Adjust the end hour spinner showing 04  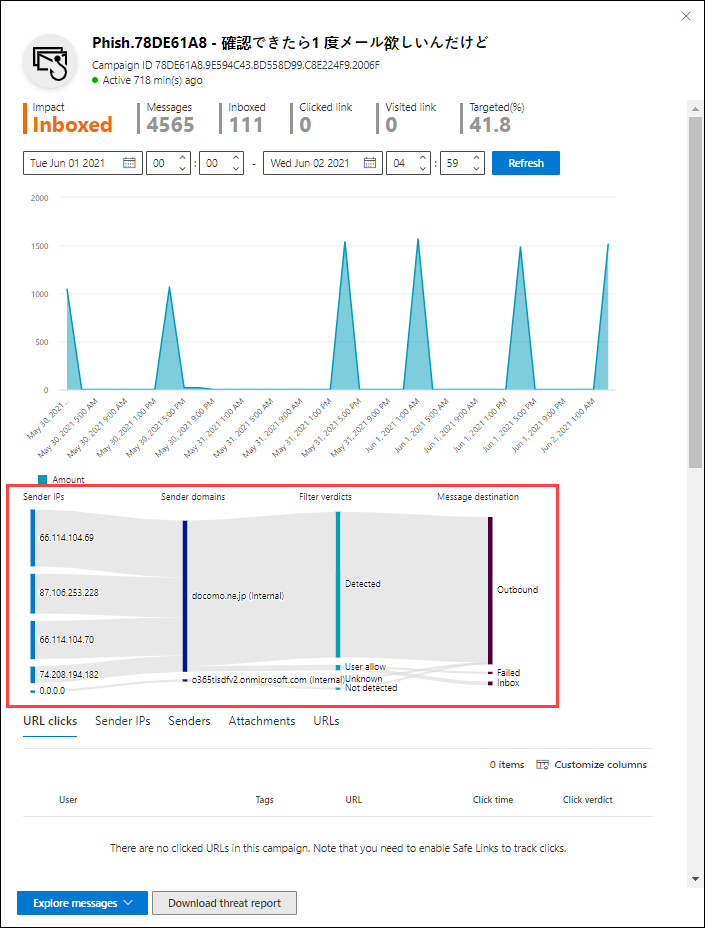coord(421,163)
